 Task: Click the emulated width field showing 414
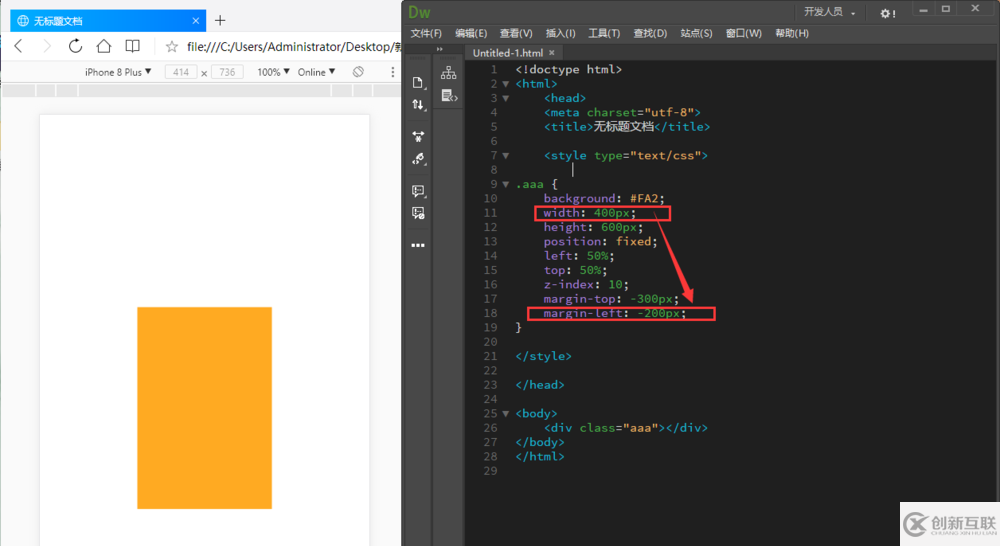[180, 72]
